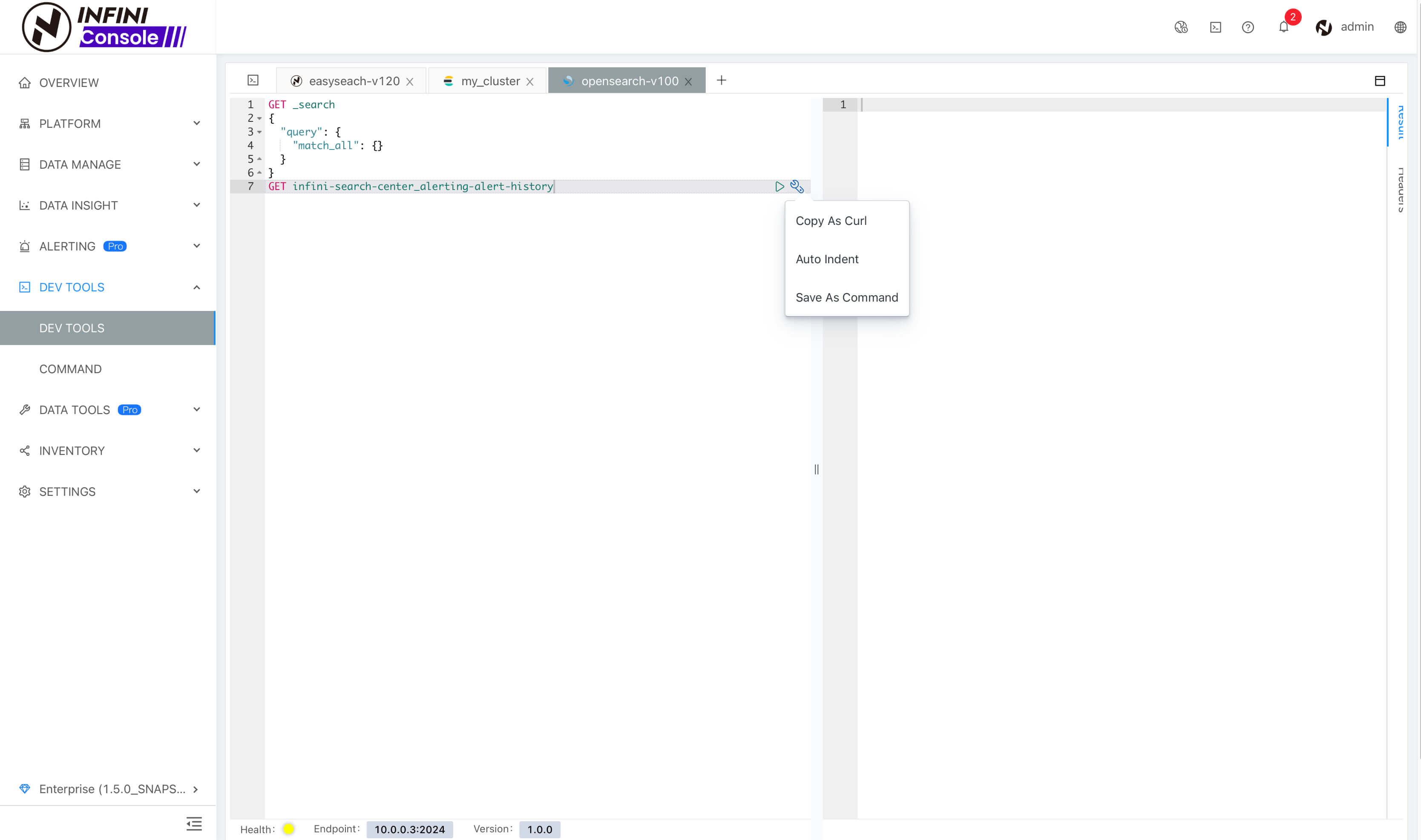1421x840 pixels.
Task: Open the Result vertical tab
Action: (1400, 122)
